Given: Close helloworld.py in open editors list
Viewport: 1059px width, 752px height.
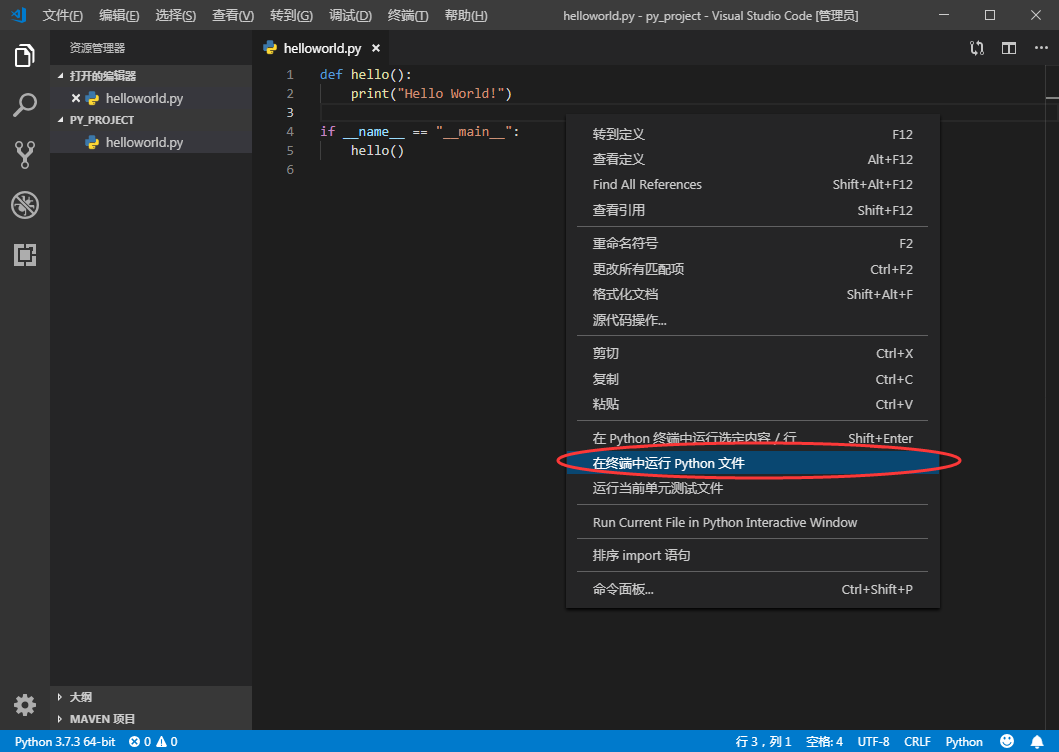Looking at the screenshot, I should (76, 98).
